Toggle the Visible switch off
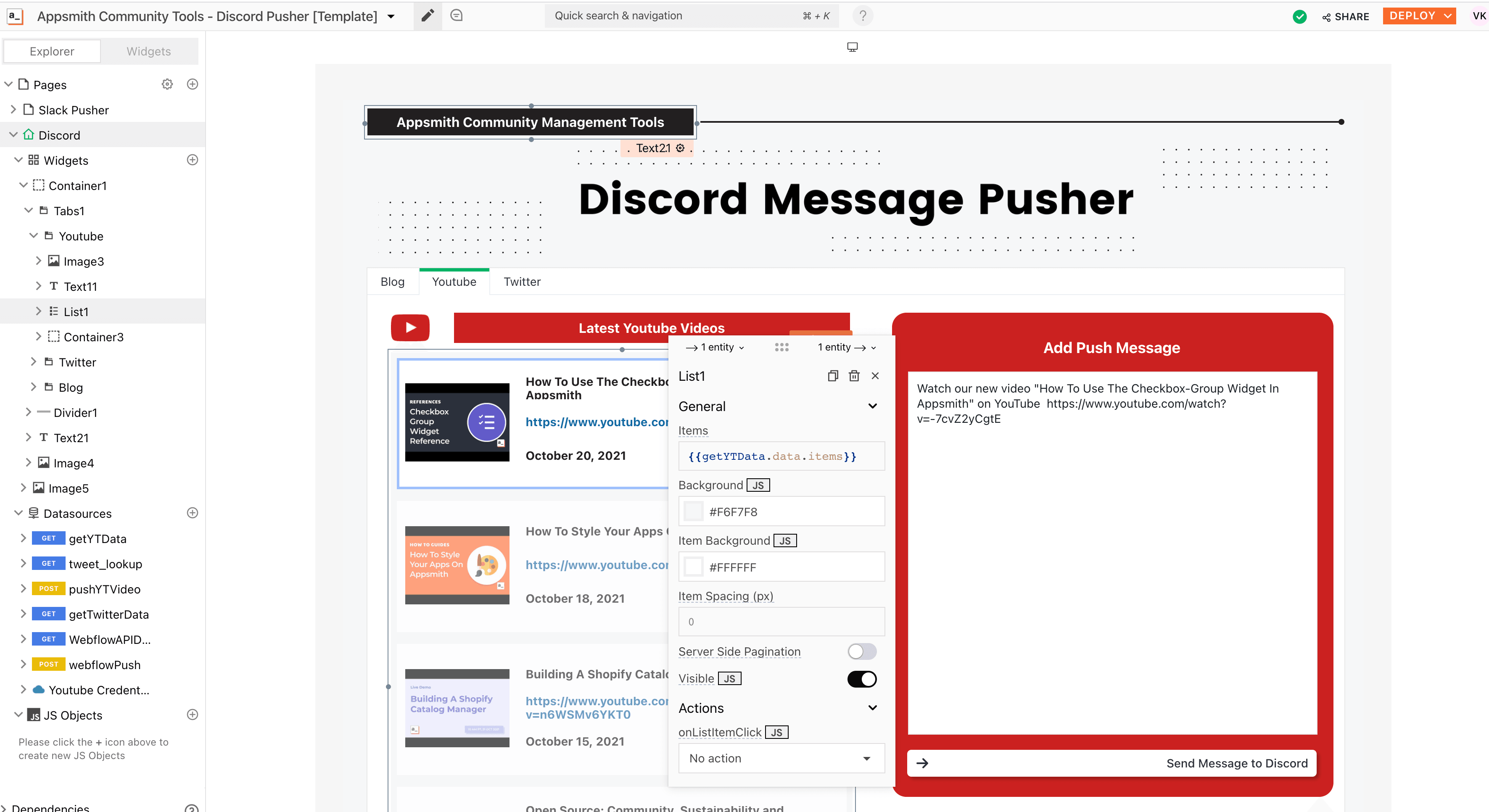 click(x=862, y=679)
